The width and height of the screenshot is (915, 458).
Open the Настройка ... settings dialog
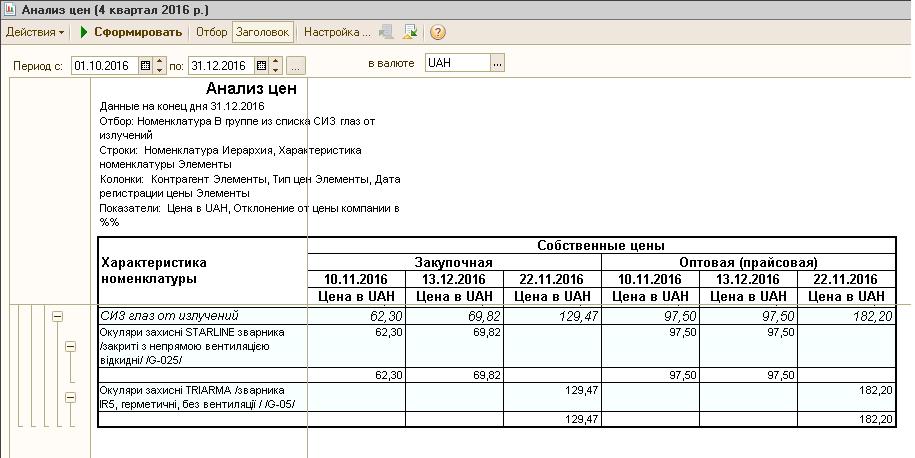337,32
